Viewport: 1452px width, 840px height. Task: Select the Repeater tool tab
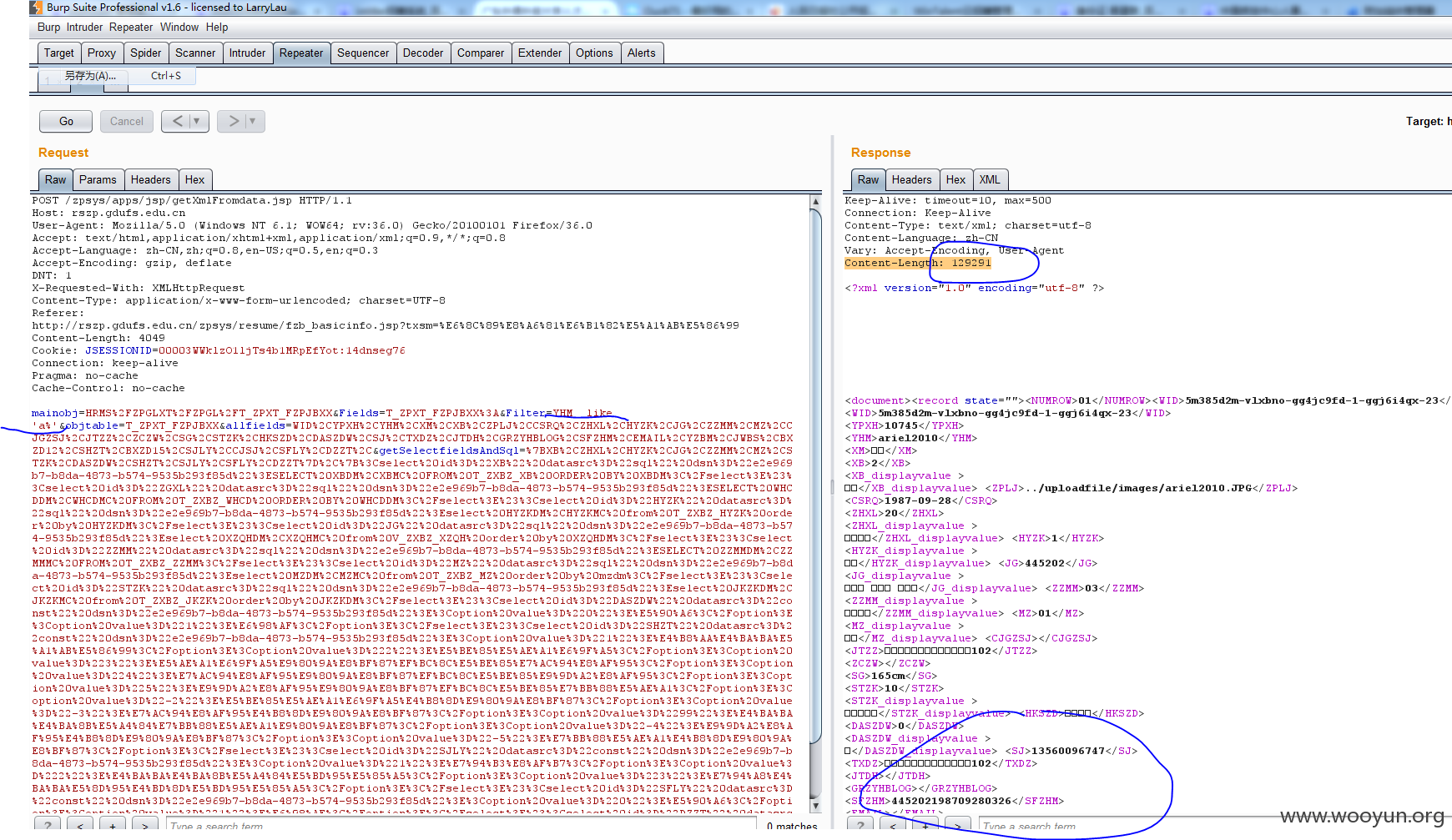301,53
